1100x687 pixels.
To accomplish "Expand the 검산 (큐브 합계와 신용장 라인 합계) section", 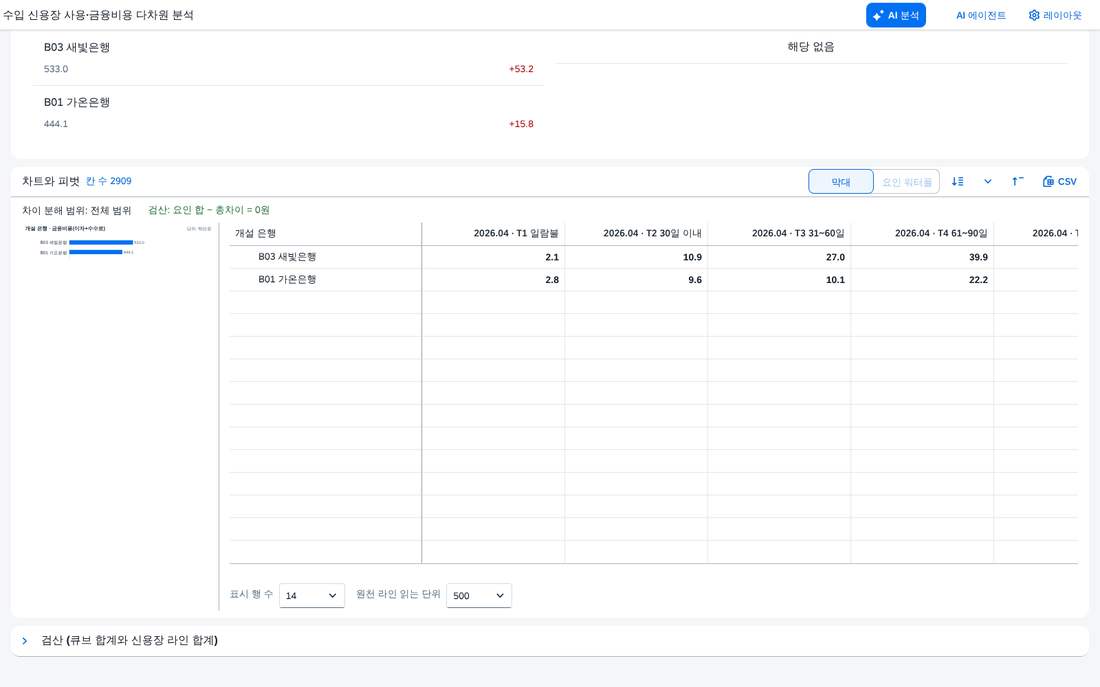I will pos(25,641).
